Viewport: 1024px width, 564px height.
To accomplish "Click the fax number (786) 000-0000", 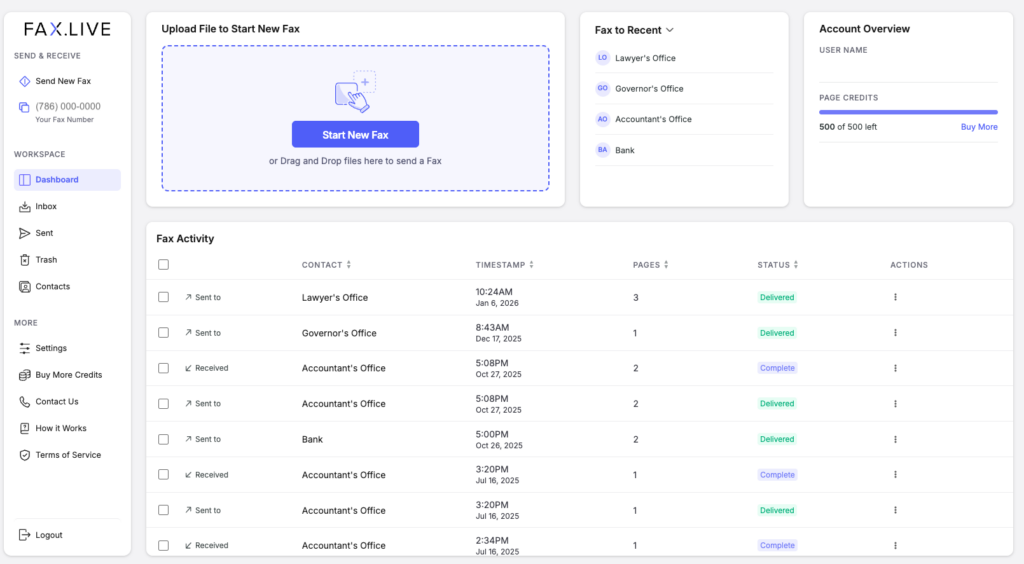I will 68,106.
